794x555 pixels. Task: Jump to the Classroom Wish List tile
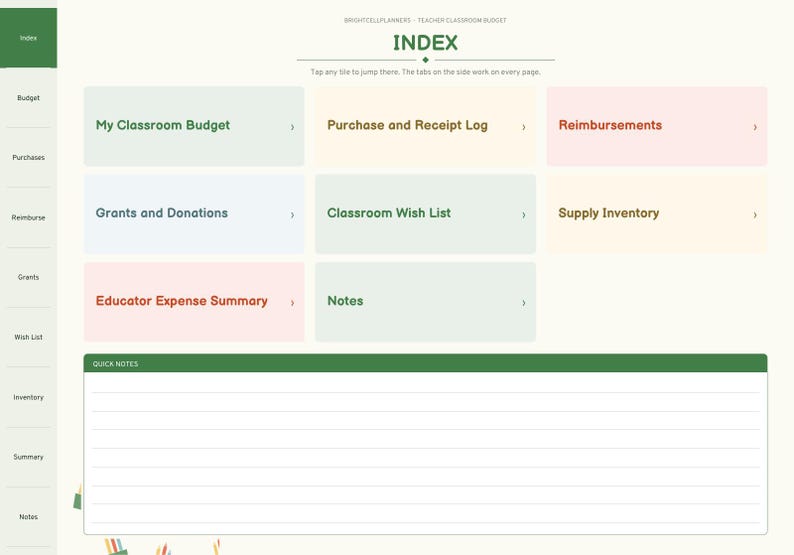425,214
